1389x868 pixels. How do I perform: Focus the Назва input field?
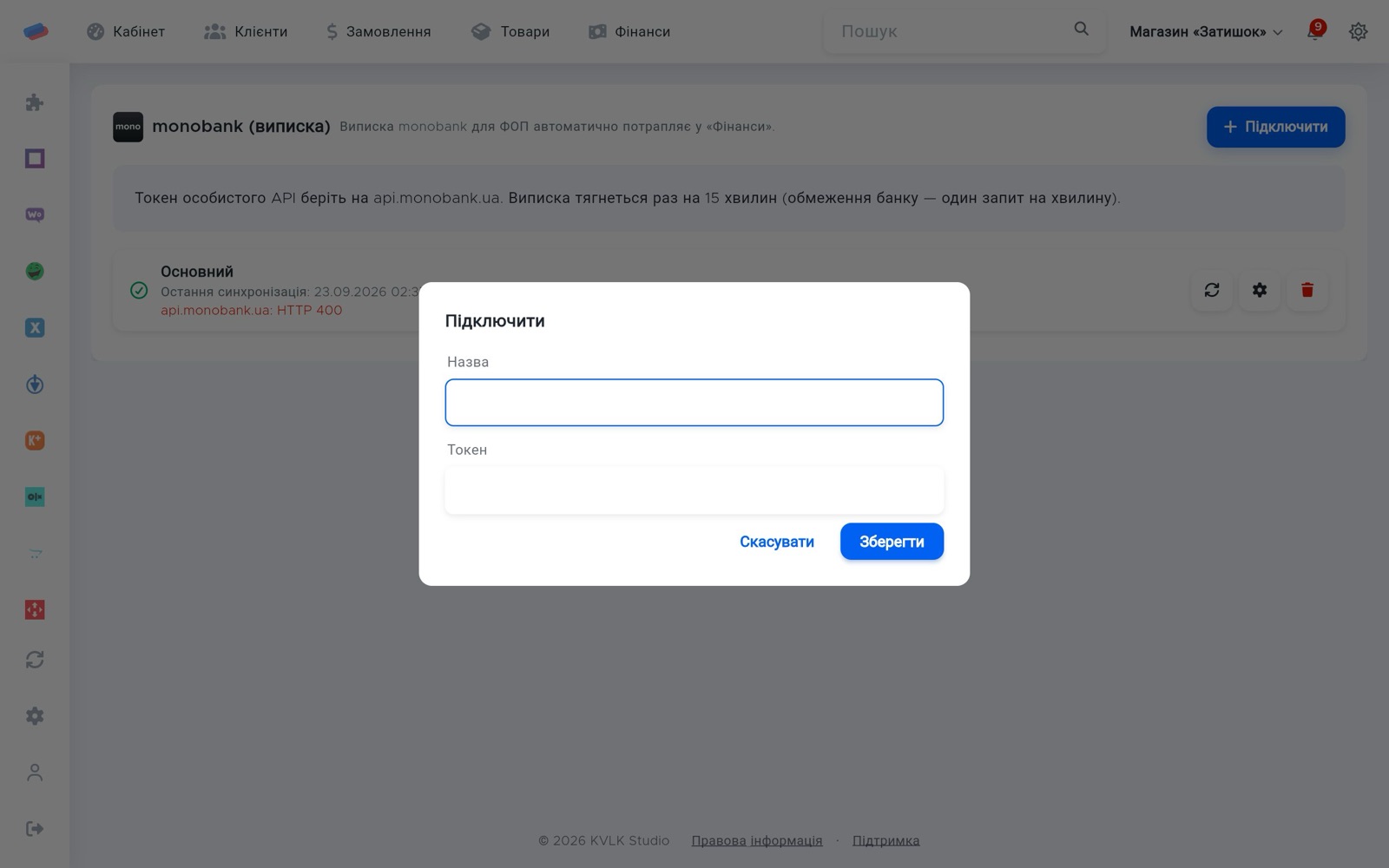(x=694, y=403)
